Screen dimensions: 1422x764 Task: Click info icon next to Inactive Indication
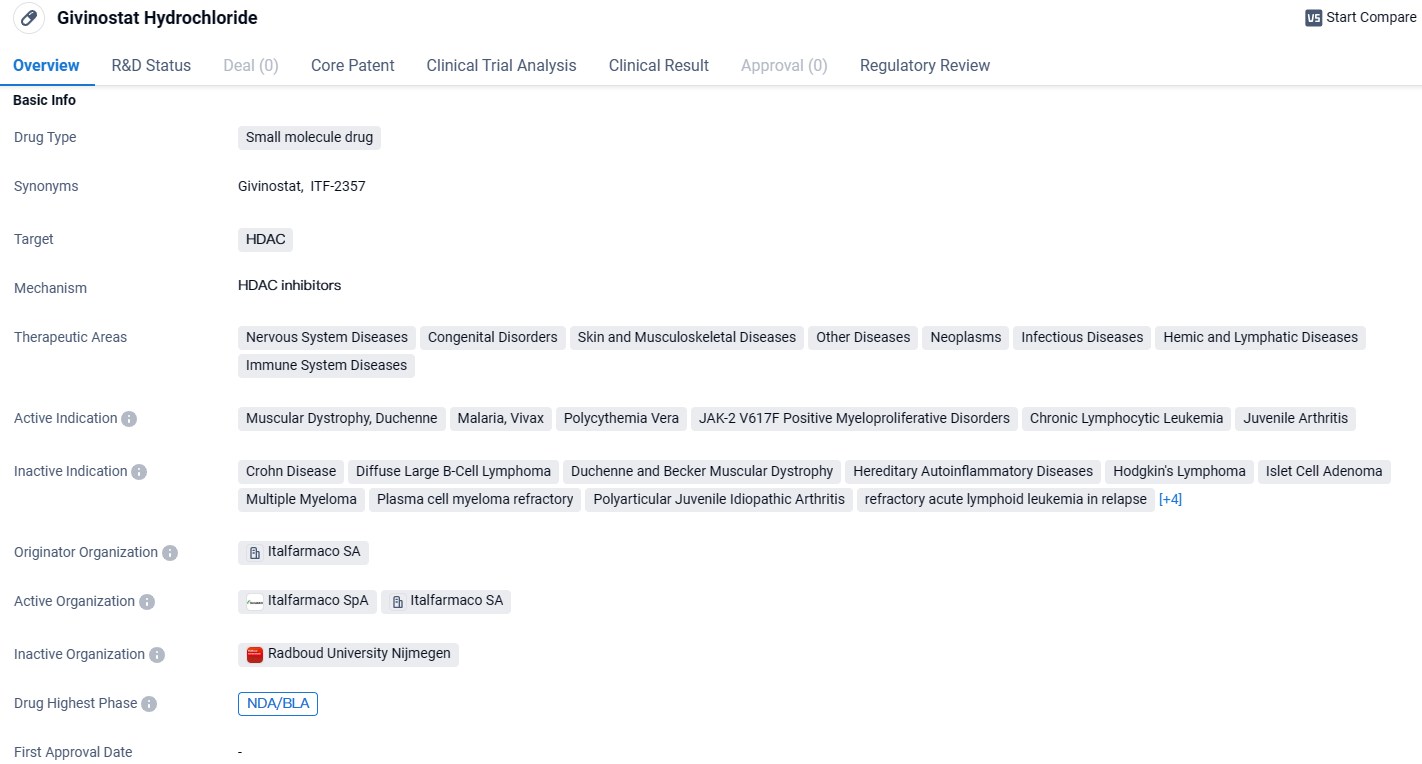(x=139, y=472)
